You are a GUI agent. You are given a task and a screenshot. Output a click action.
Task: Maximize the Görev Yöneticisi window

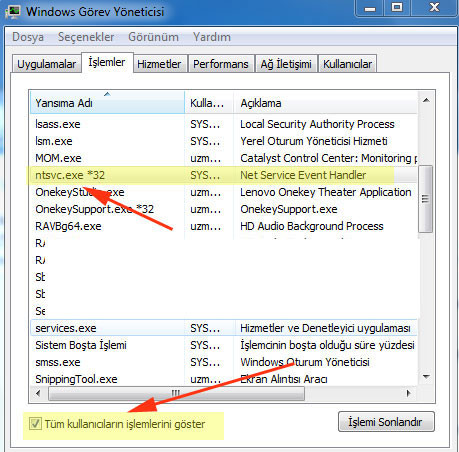(x=397, y=7)
